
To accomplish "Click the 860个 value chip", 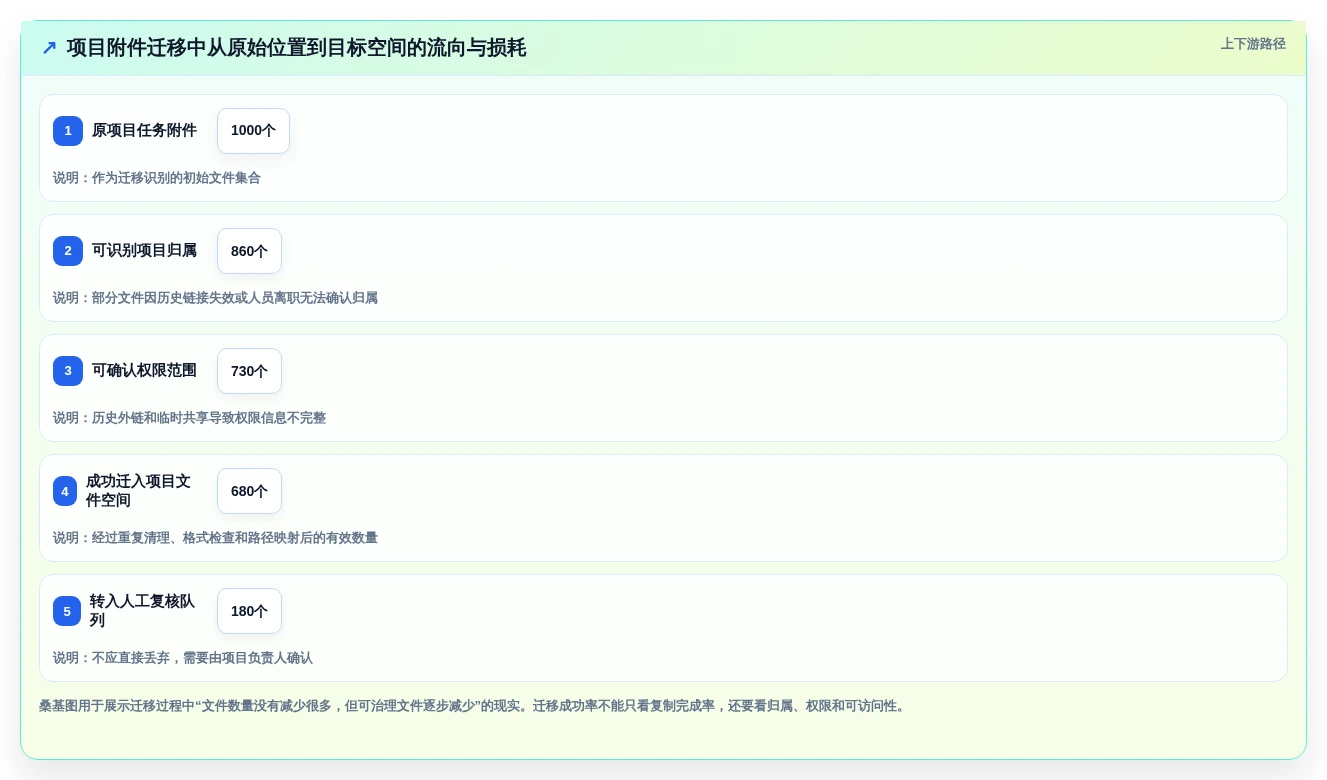I will (249, 251).
